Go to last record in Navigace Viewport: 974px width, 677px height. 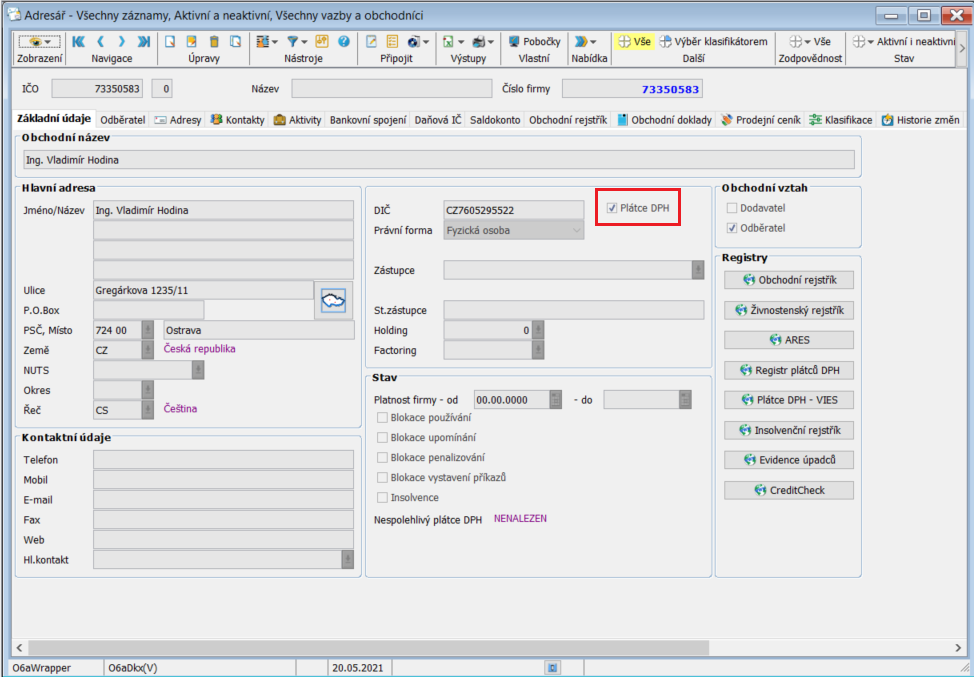(x=144, y=42)
